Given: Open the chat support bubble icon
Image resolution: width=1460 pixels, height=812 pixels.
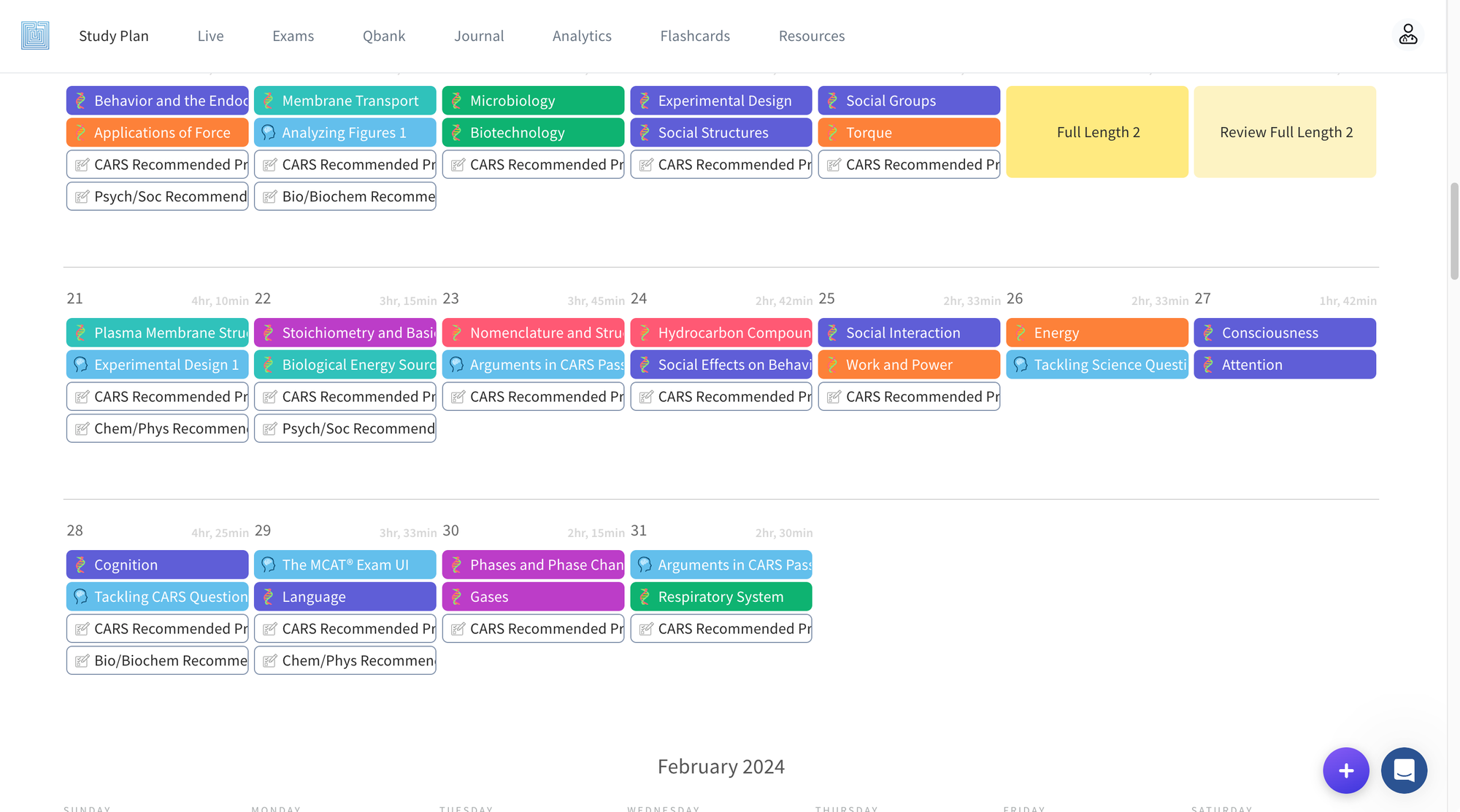Looking at the screenshot, I should (1404, 770).
